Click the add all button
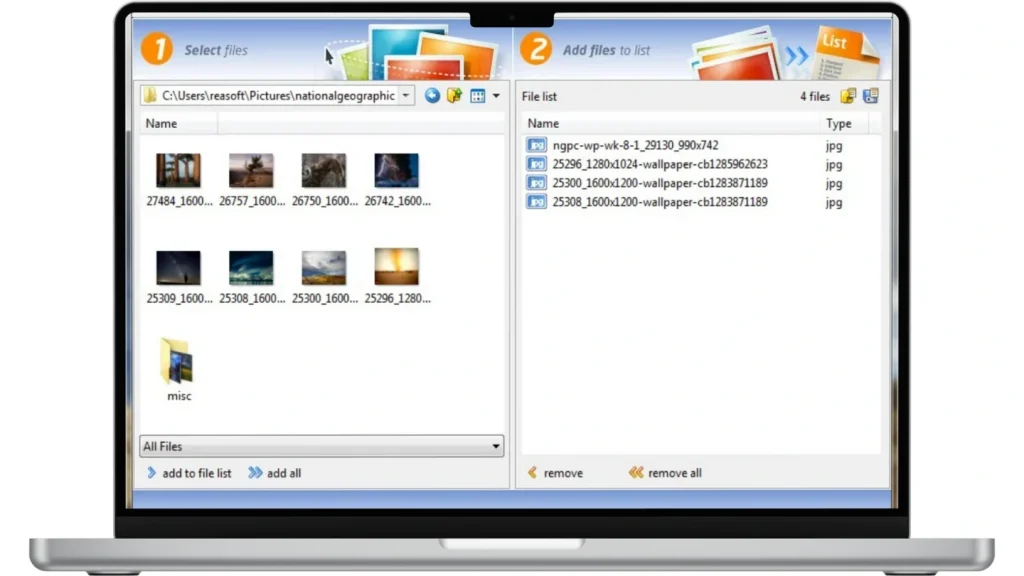This screenshot has height=576, width=1024. [x=275, y=473]
